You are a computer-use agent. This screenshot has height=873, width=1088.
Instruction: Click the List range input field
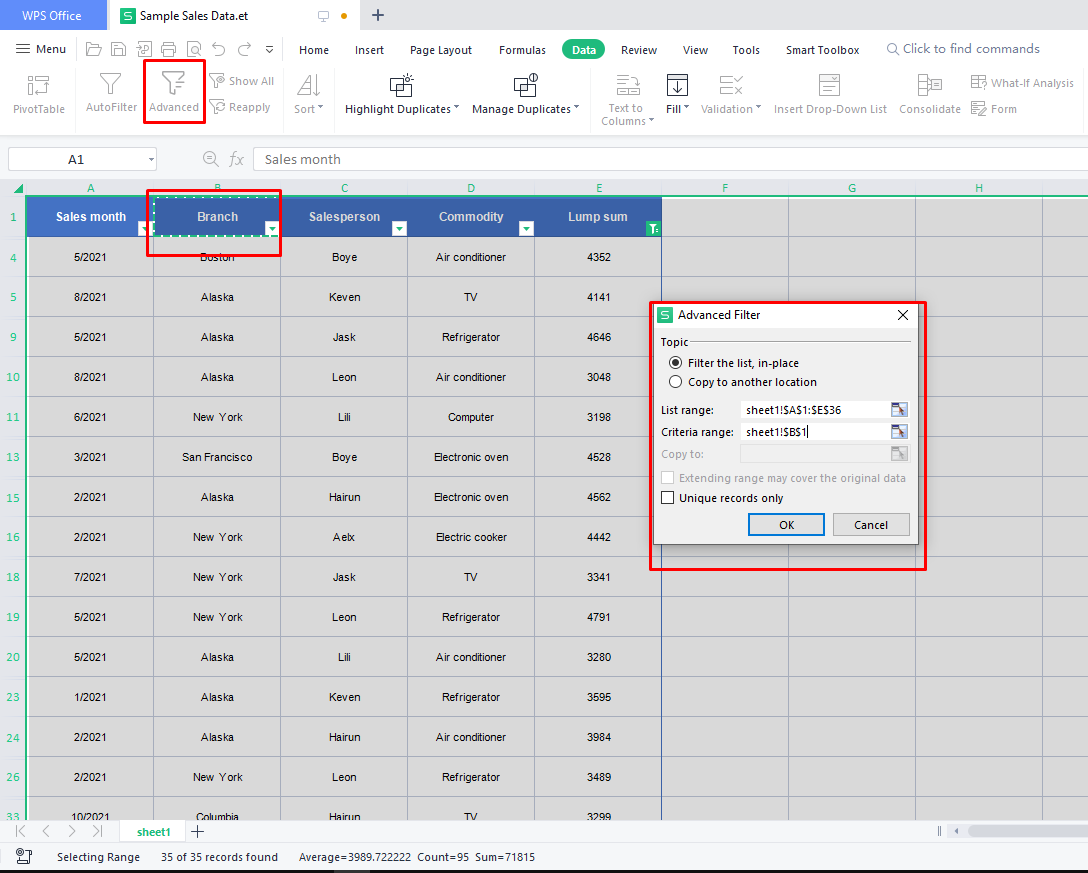[x=815, y=409]
